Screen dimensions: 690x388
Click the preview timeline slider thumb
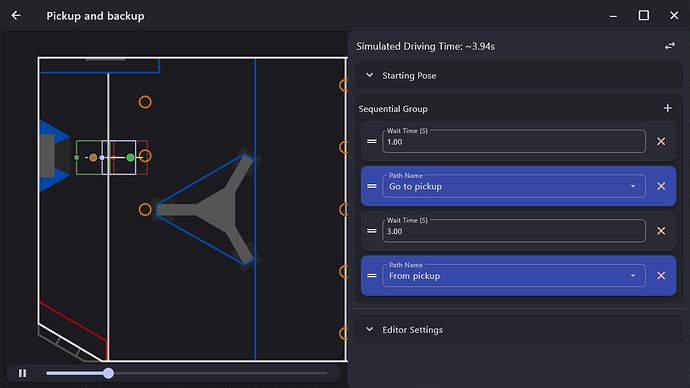[108, 373]
